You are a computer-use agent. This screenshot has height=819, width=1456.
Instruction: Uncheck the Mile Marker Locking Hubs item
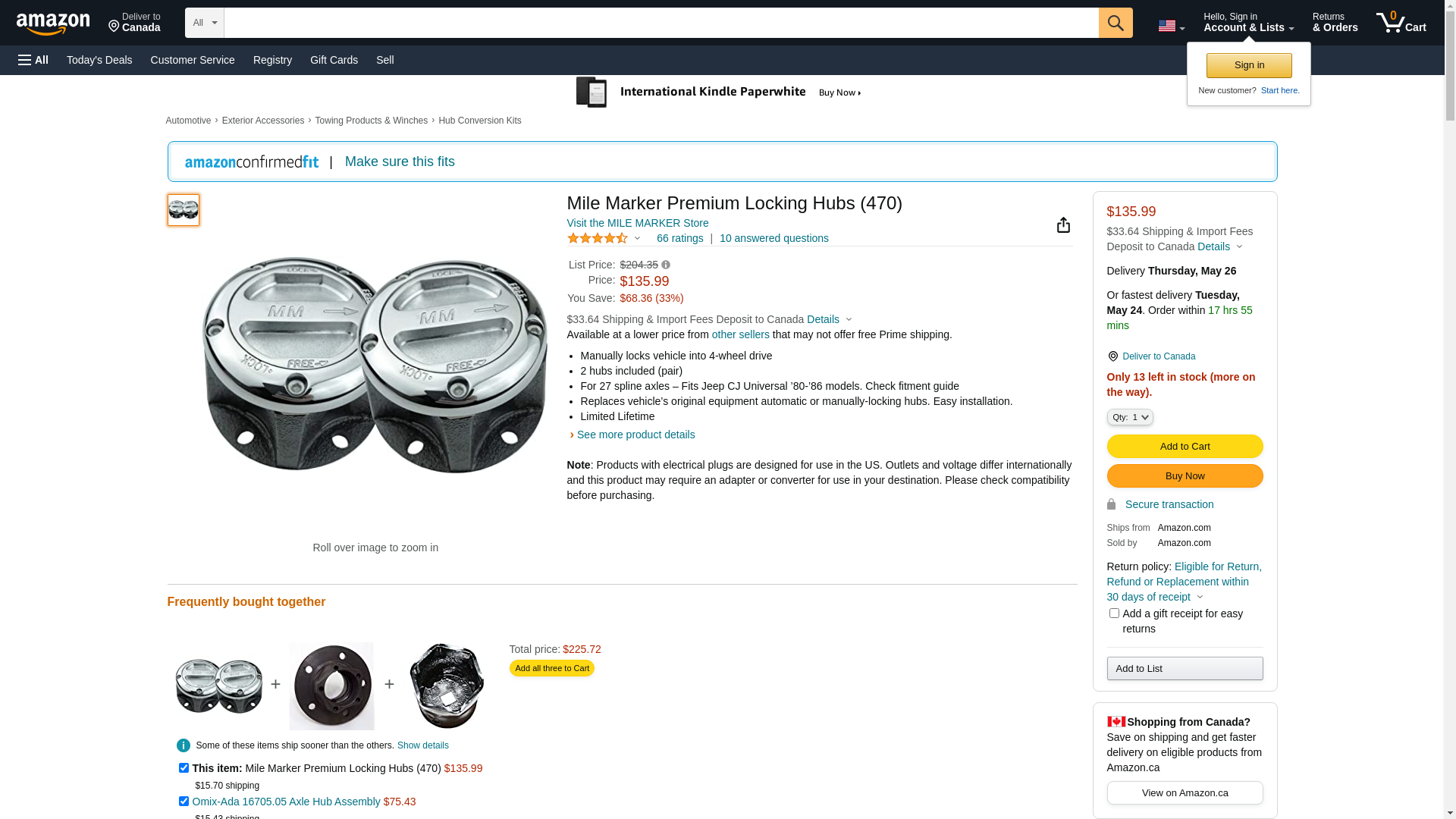click(184, 768)
